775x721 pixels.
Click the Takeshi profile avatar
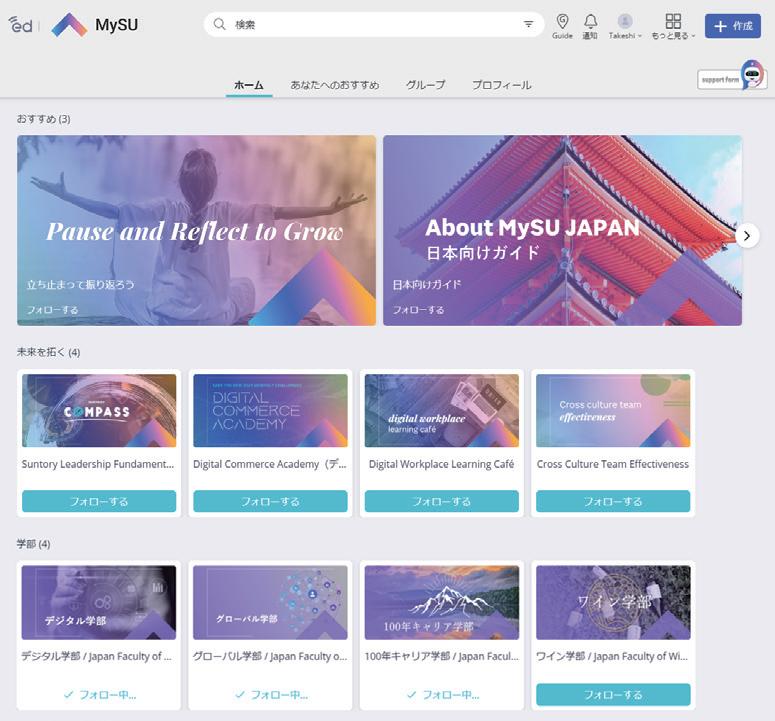click(625, 21)
